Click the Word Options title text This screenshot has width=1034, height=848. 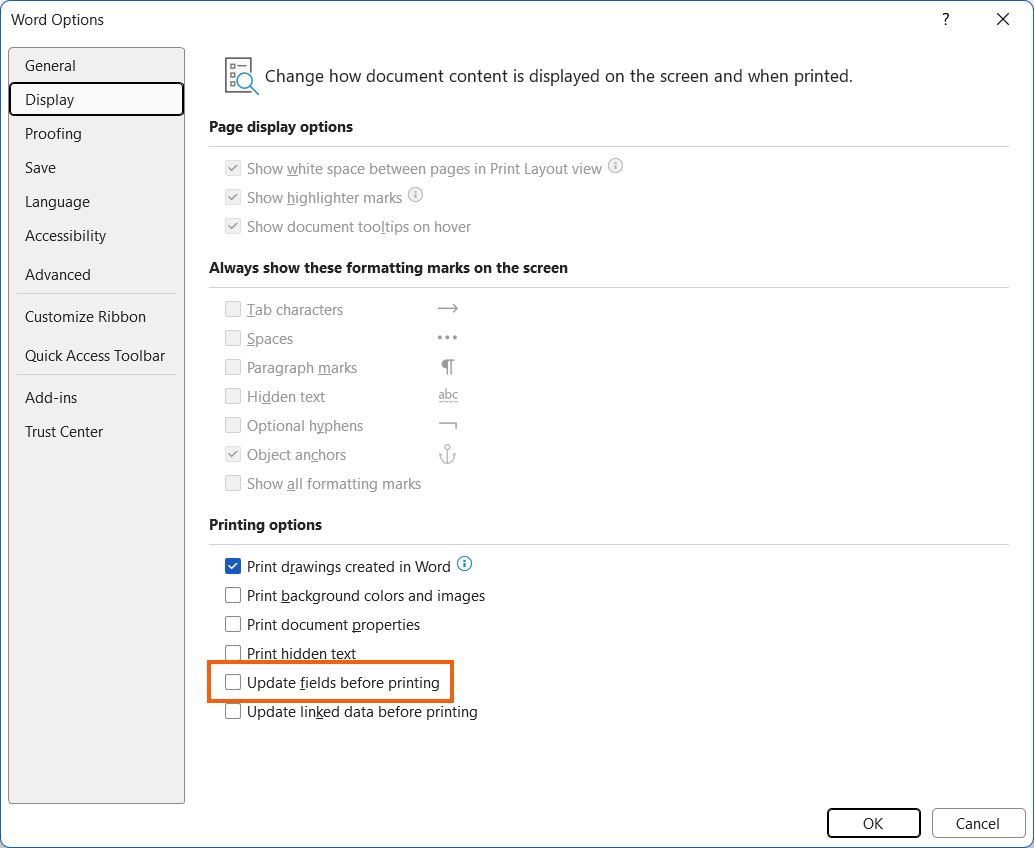57,20
